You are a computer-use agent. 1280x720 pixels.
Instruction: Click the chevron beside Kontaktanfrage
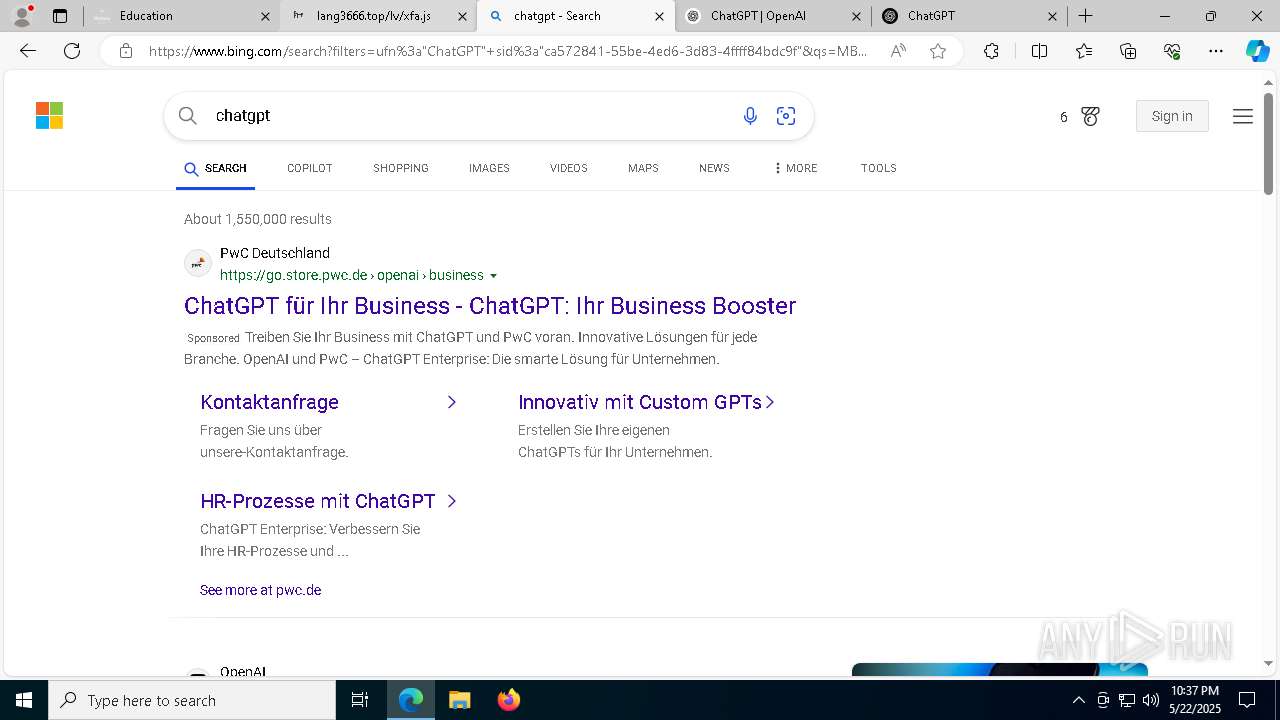click(451, 402)
